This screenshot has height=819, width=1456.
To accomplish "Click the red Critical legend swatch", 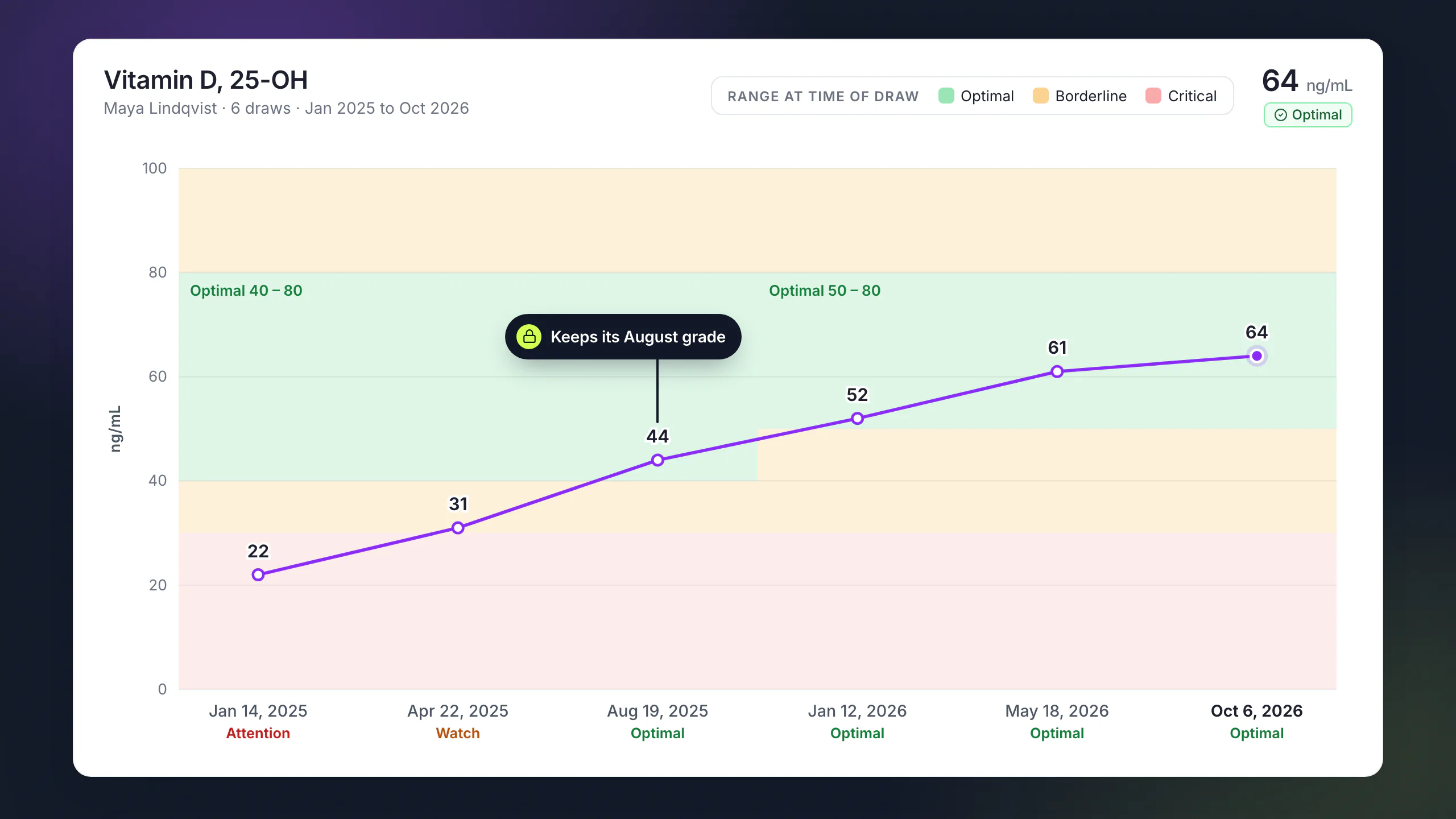I will [1153, 96].
